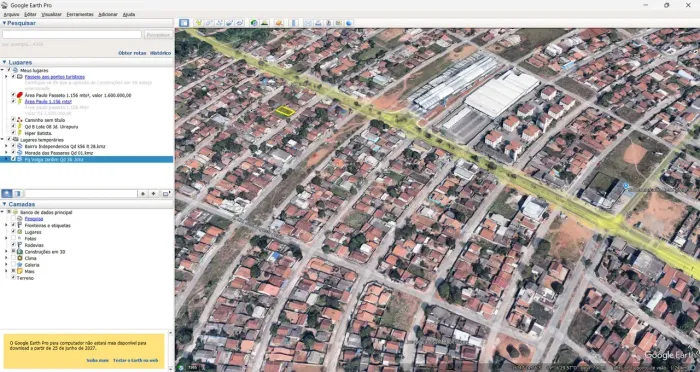Click the Pesquisar search button

coord(158,34)
